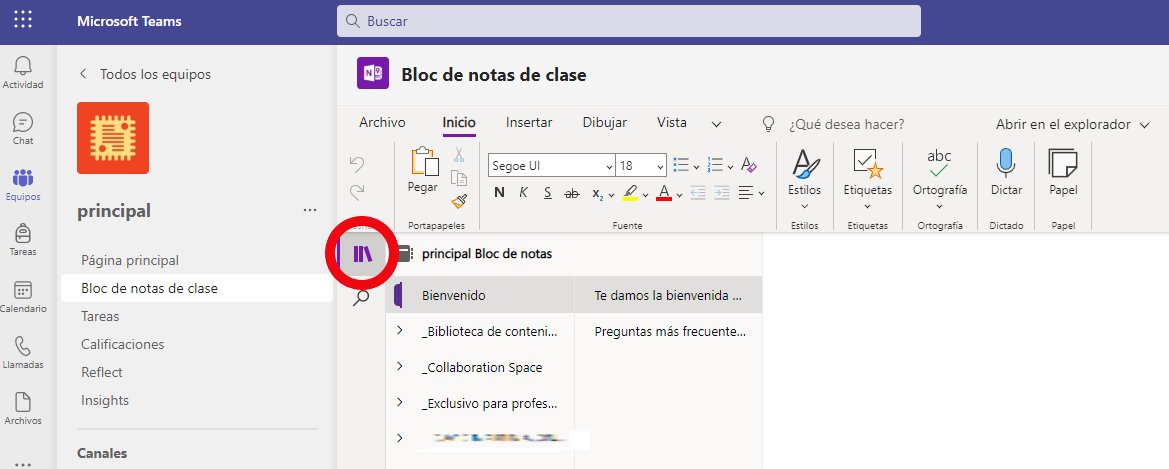Apply red font color

[664, 193]
